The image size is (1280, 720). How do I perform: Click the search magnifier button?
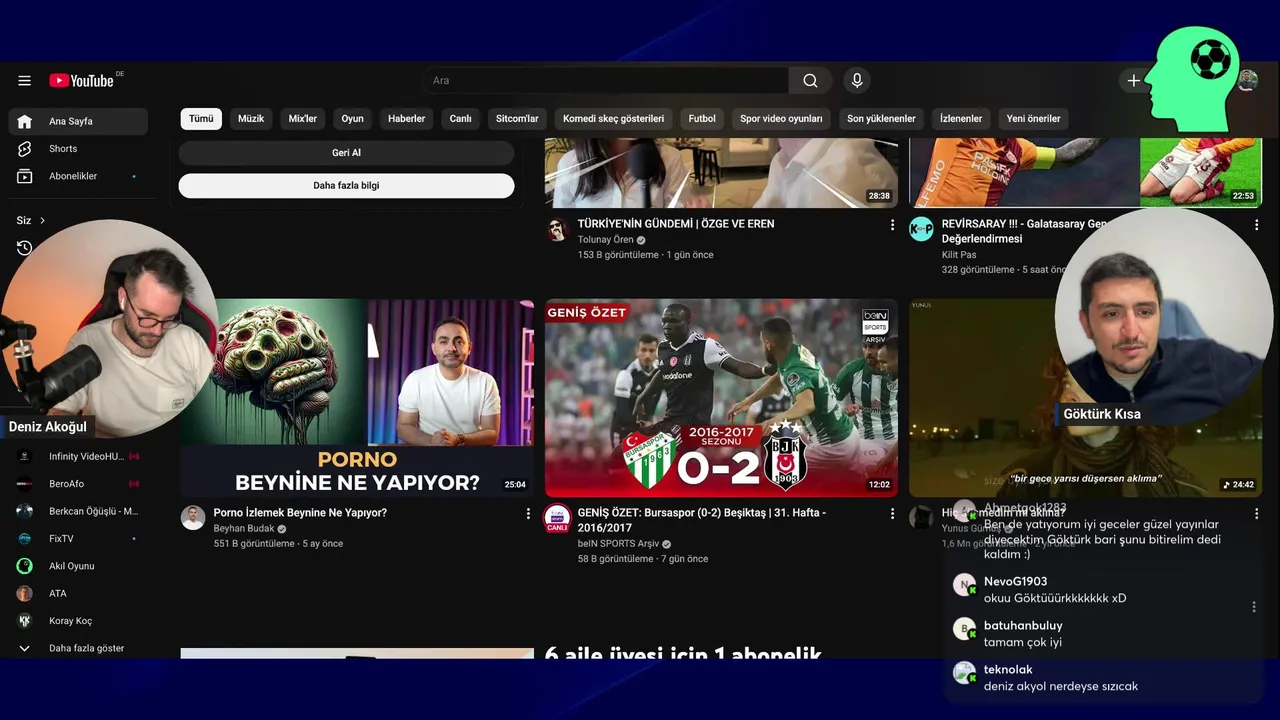(x=810, y=81)
